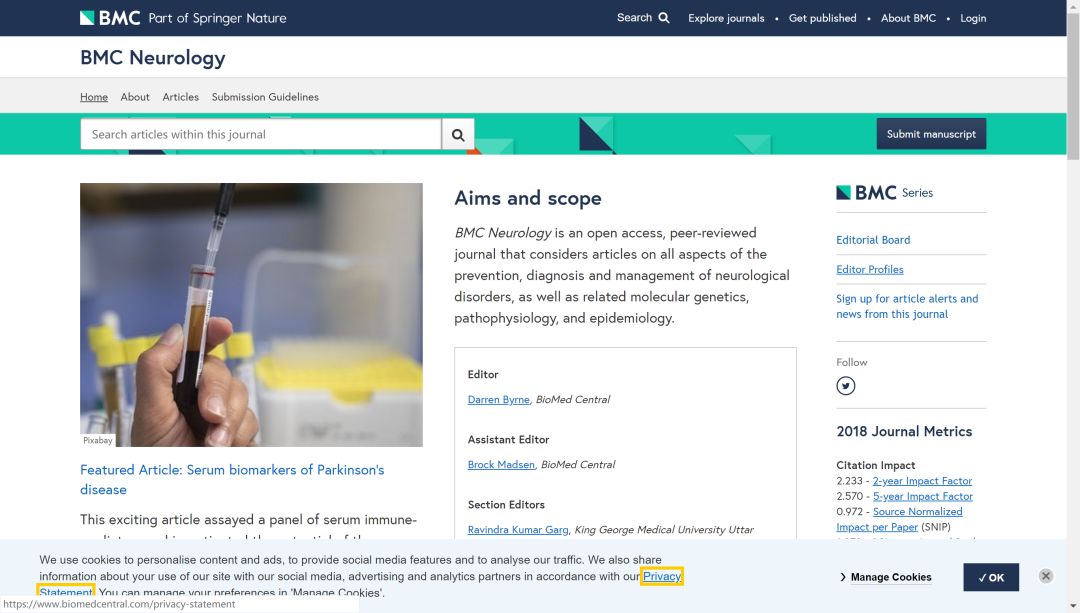Click the Submit manuscript button
1080x613 pixels.
click(x=930, y=134)
